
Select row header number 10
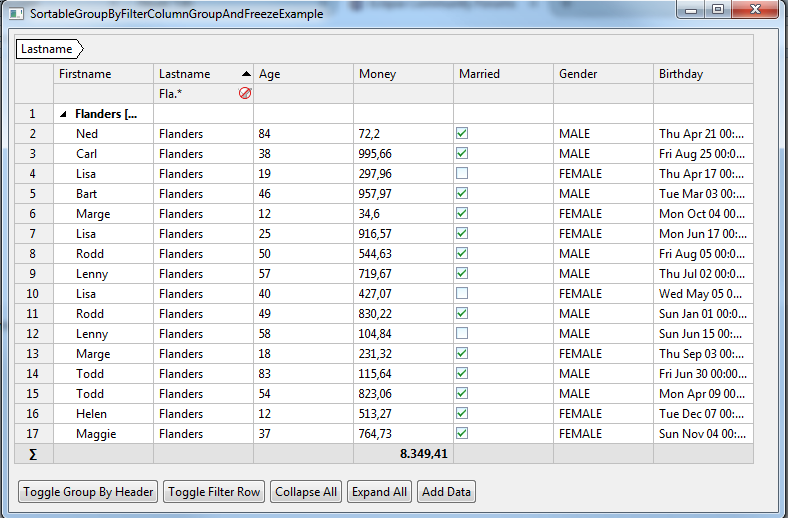point(33,293)
